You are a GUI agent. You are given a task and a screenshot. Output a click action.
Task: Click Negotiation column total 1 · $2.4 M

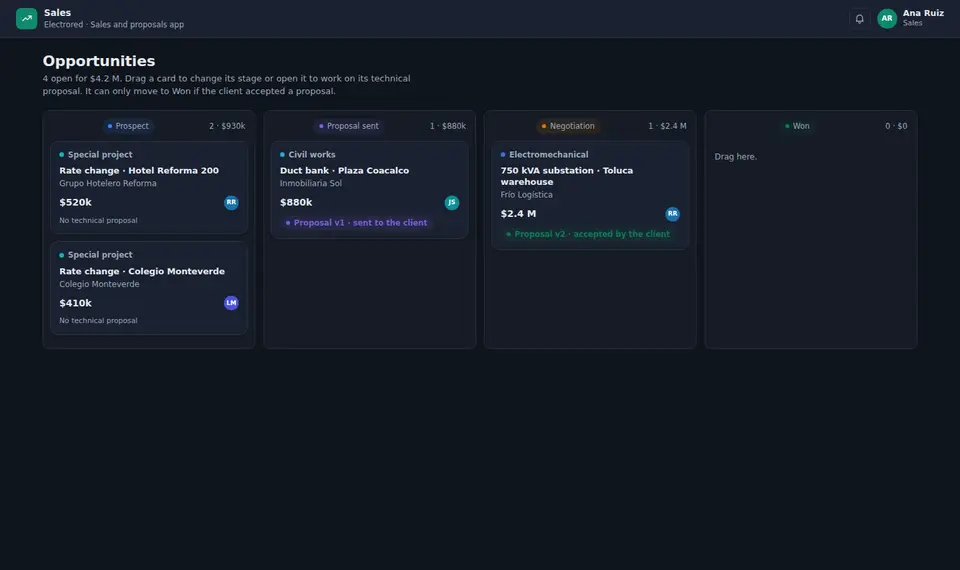click(x=667, y=126)
